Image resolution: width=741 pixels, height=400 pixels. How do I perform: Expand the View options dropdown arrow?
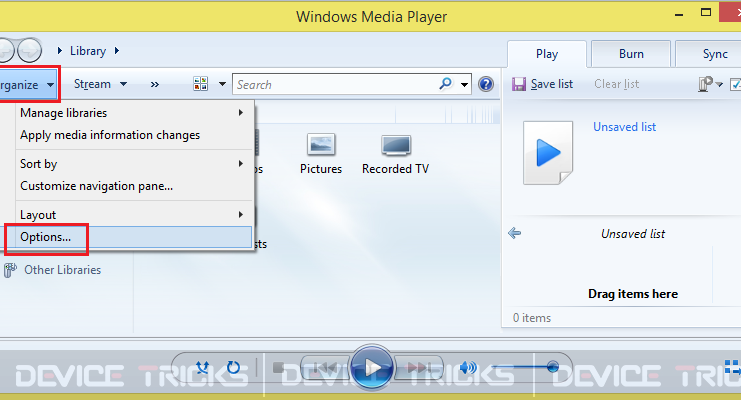pos(222,85)
